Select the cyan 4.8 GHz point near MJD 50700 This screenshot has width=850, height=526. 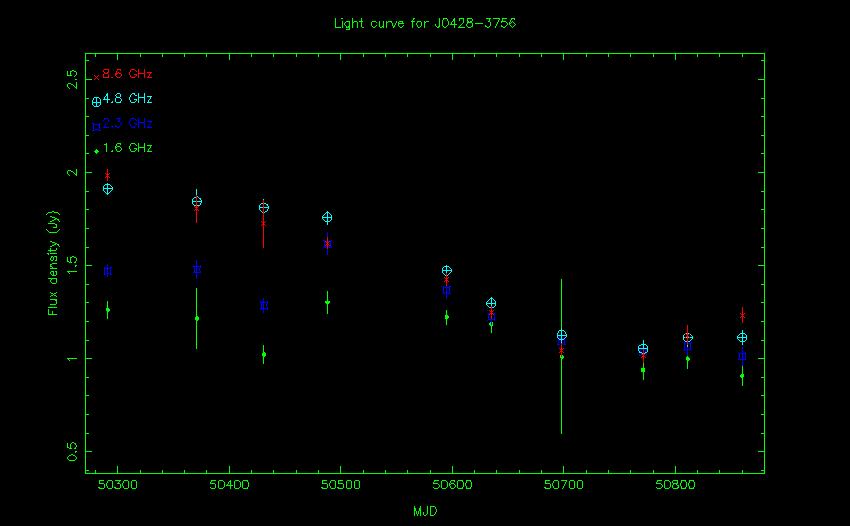[x=562, y=336]
